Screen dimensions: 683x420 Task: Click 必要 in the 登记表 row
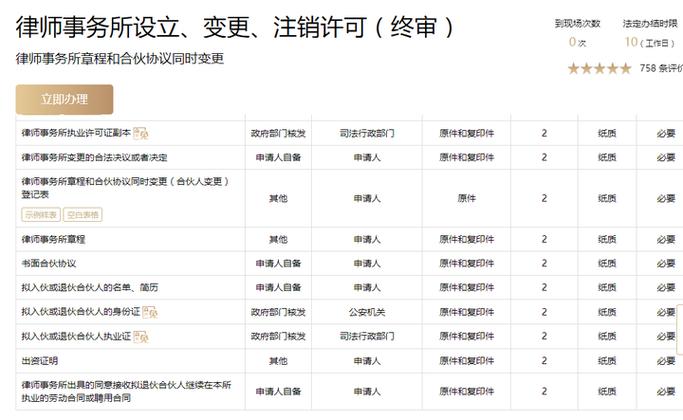(666, 198)
